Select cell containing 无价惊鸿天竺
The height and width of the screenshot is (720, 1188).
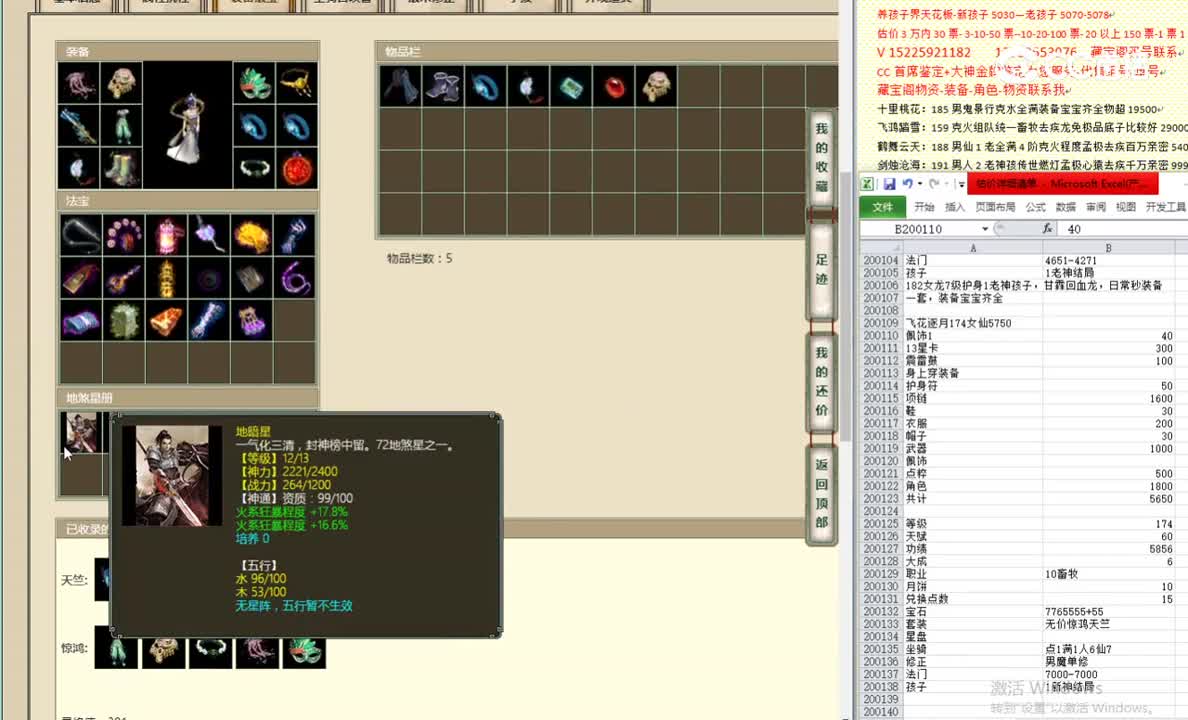coord(1108,624)
